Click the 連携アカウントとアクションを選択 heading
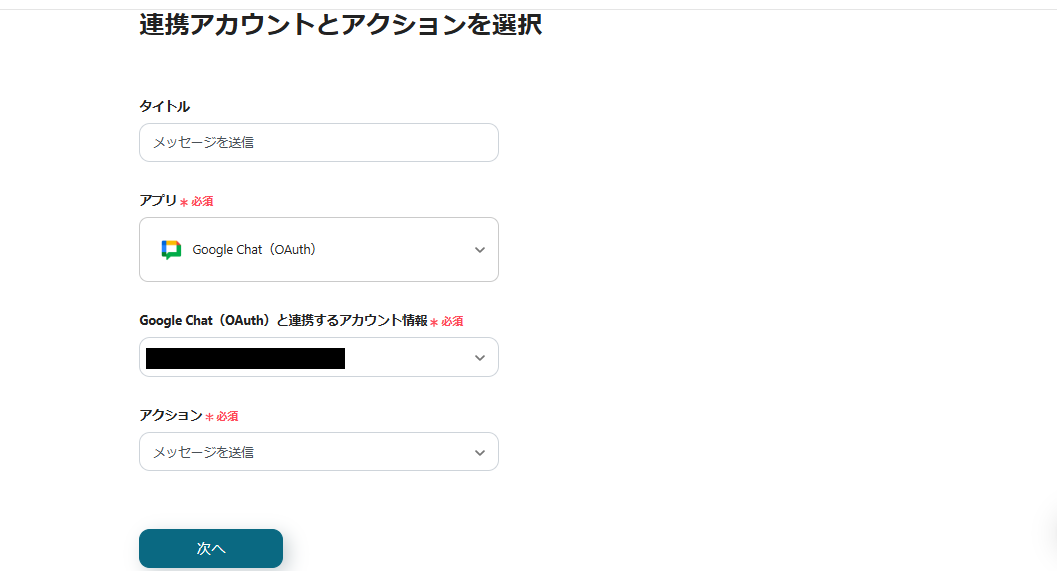Viewport: 1057px width, 571px height. [x=340, y=25]
